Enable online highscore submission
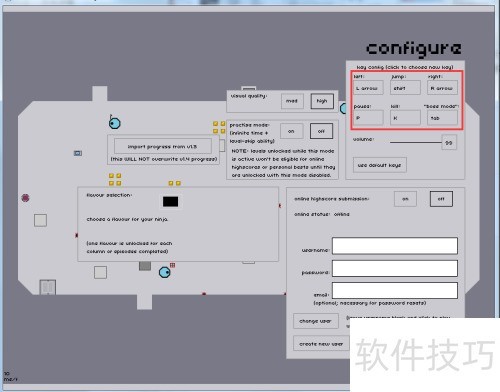This screenshot has height=392, width=500. point(405,199)
